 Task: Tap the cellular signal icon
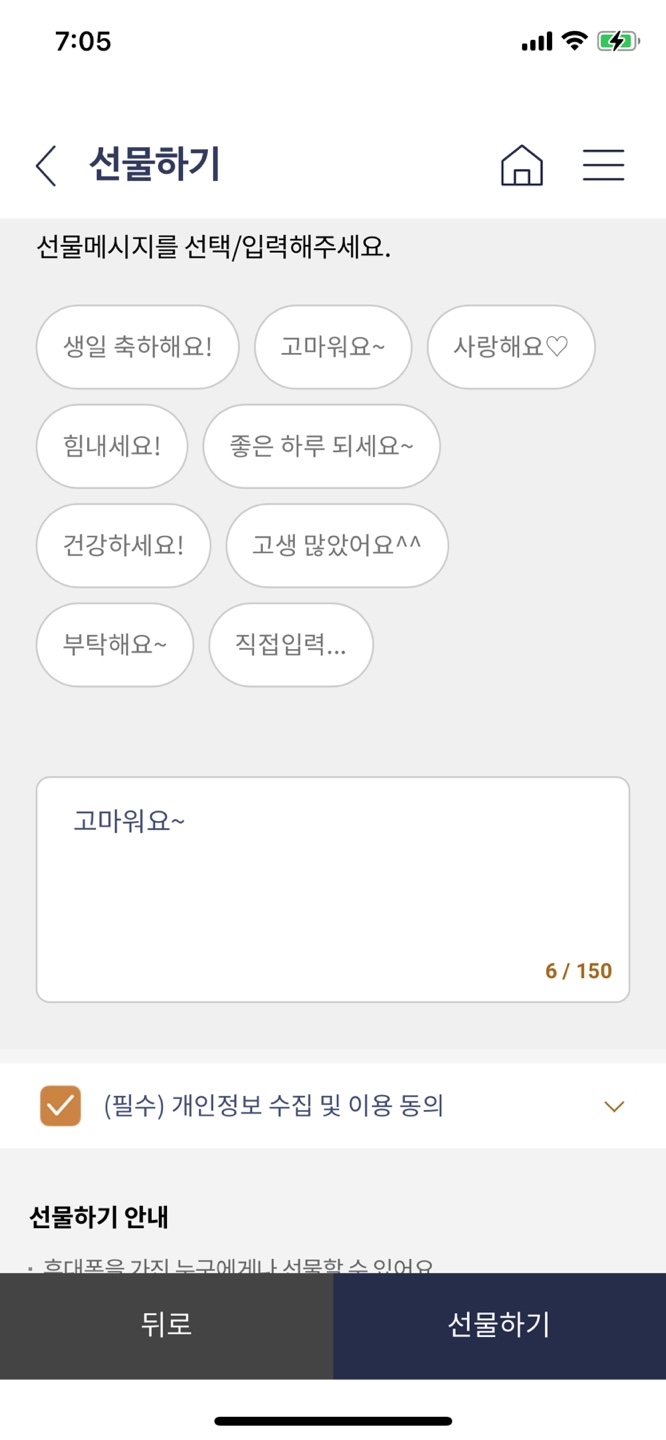click(x=537, y=42)
